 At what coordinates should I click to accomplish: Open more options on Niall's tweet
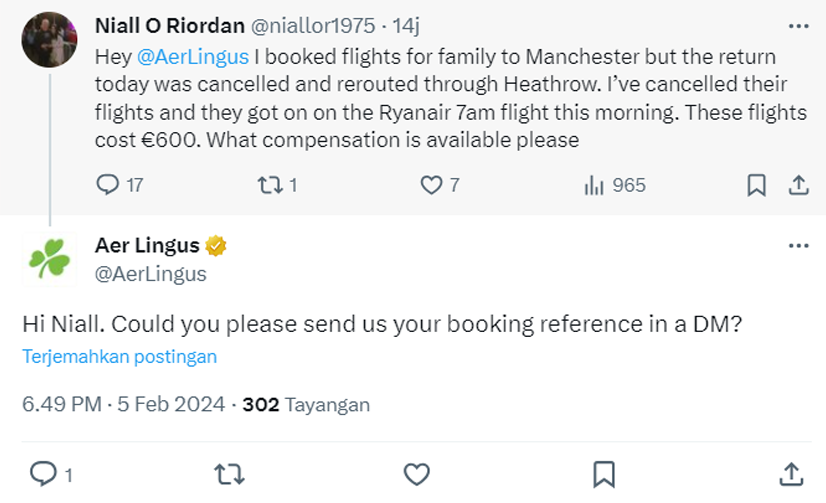(x=798, y=25)
